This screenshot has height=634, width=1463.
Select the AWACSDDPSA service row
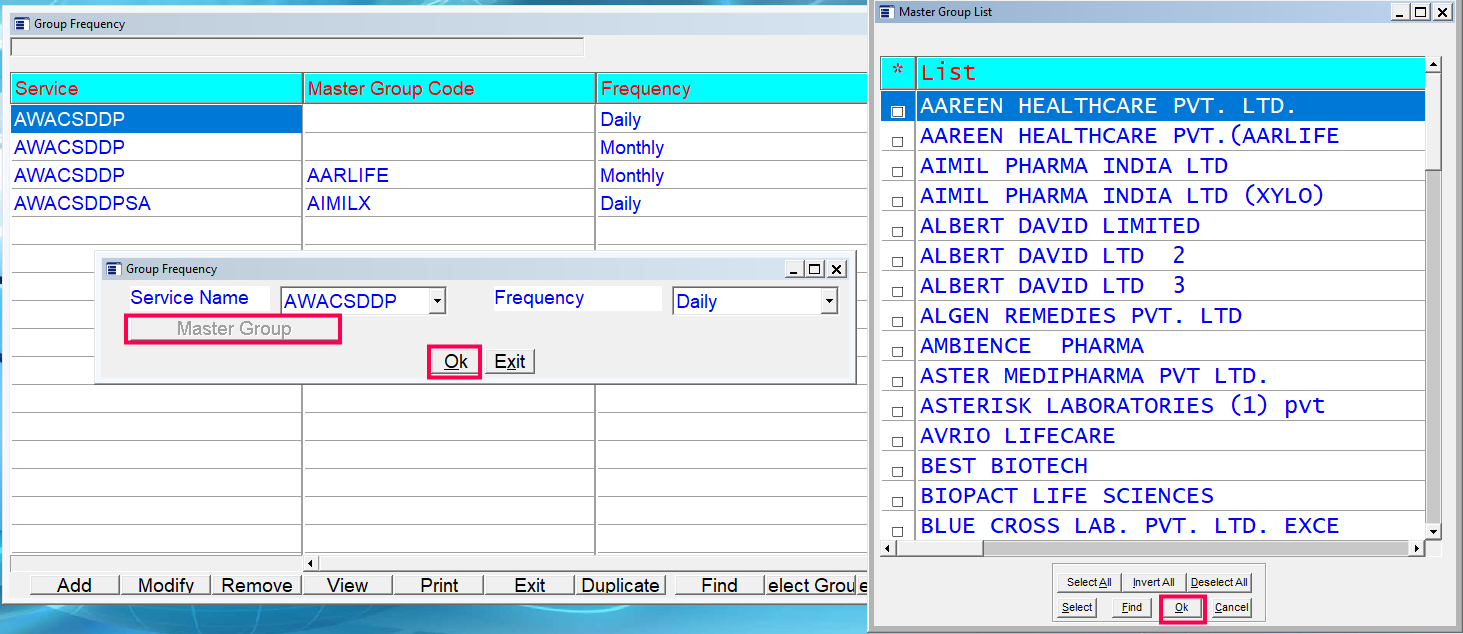156,203
